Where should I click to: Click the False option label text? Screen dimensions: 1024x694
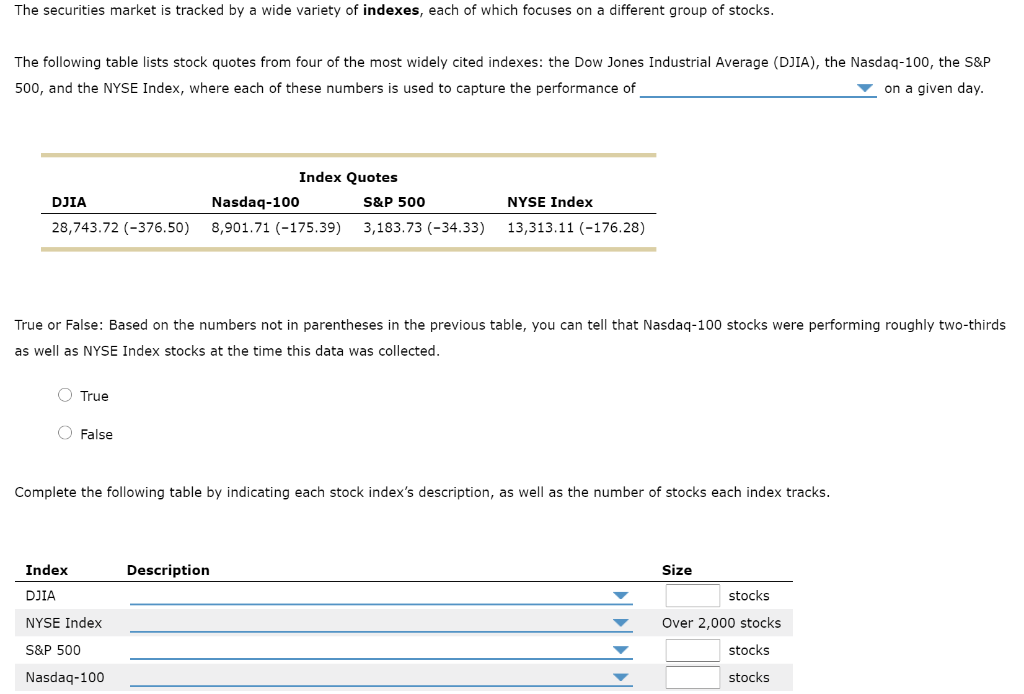click(x=96, y=434)
